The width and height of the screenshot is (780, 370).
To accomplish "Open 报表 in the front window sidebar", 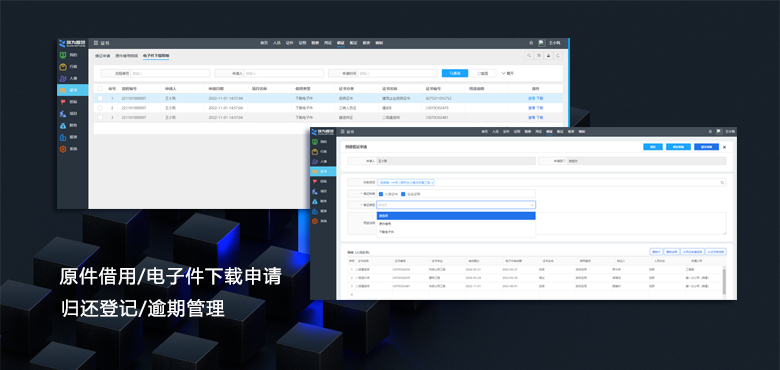I will pos(323,211).
